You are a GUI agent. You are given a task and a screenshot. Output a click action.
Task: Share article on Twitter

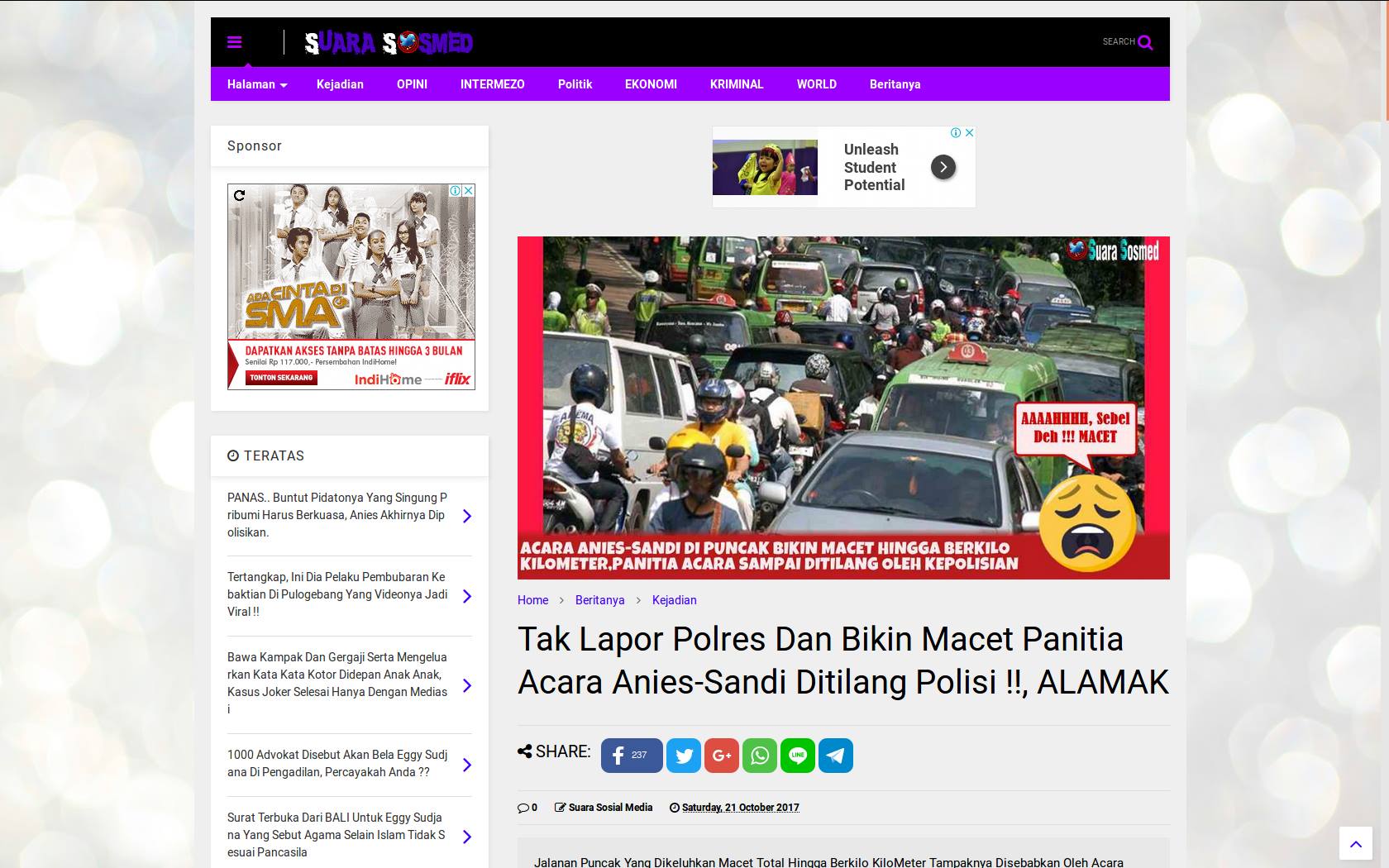pyautogui.click(x=684, y=756)
